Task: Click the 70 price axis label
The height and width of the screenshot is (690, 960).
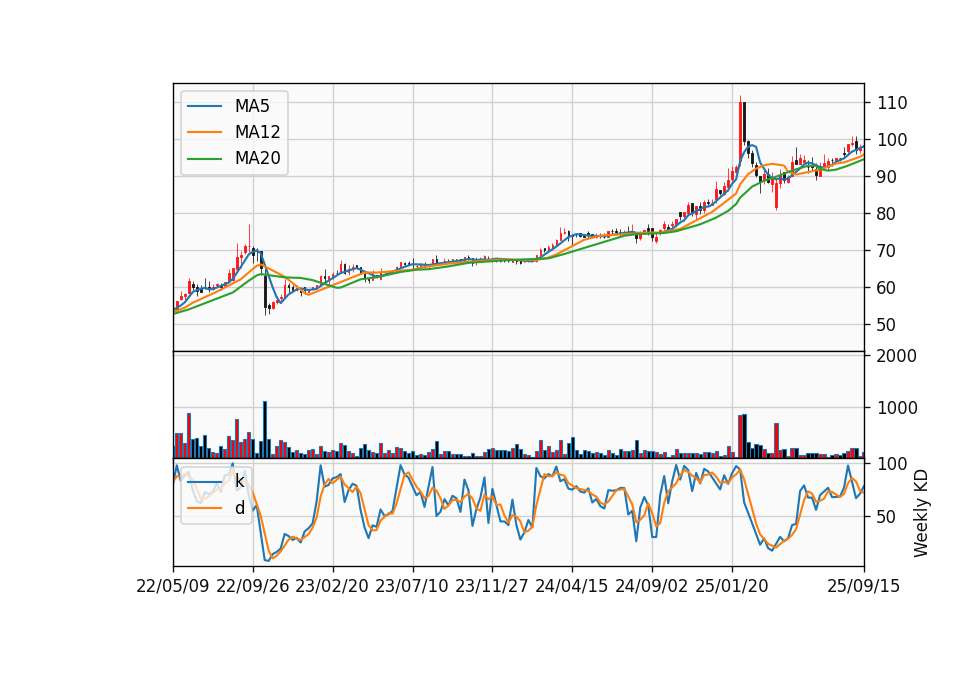Action: (887, 251)
